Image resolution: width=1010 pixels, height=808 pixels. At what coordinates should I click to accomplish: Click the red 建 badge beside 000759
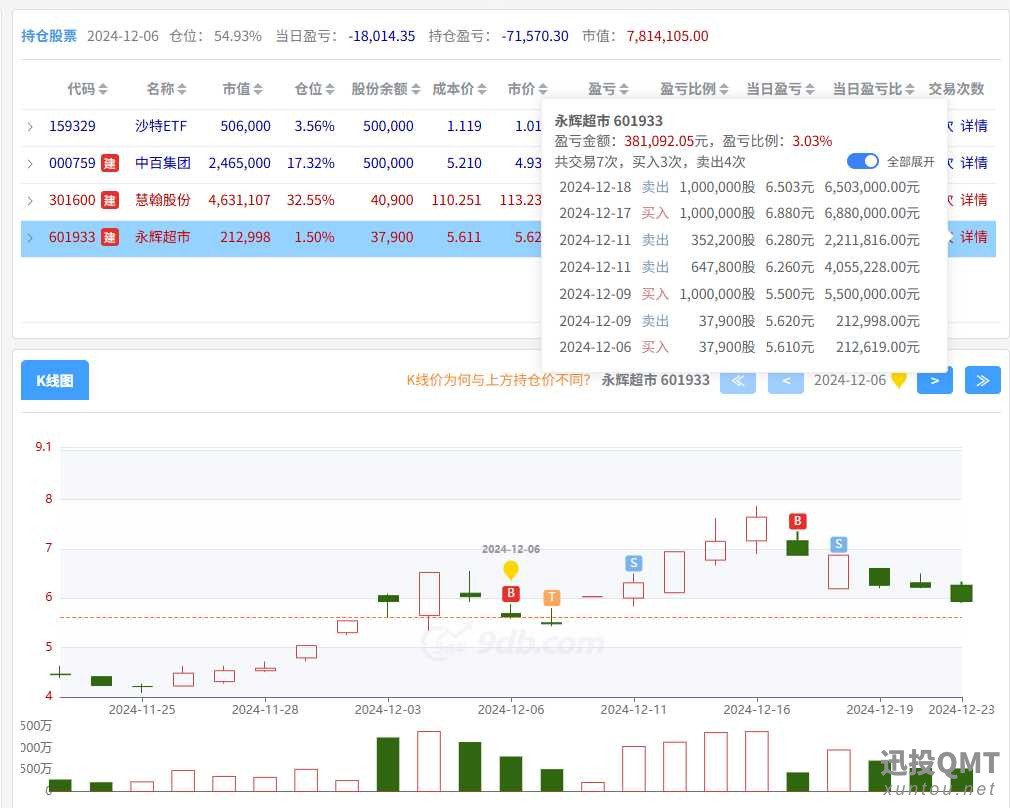click(110, 164)
